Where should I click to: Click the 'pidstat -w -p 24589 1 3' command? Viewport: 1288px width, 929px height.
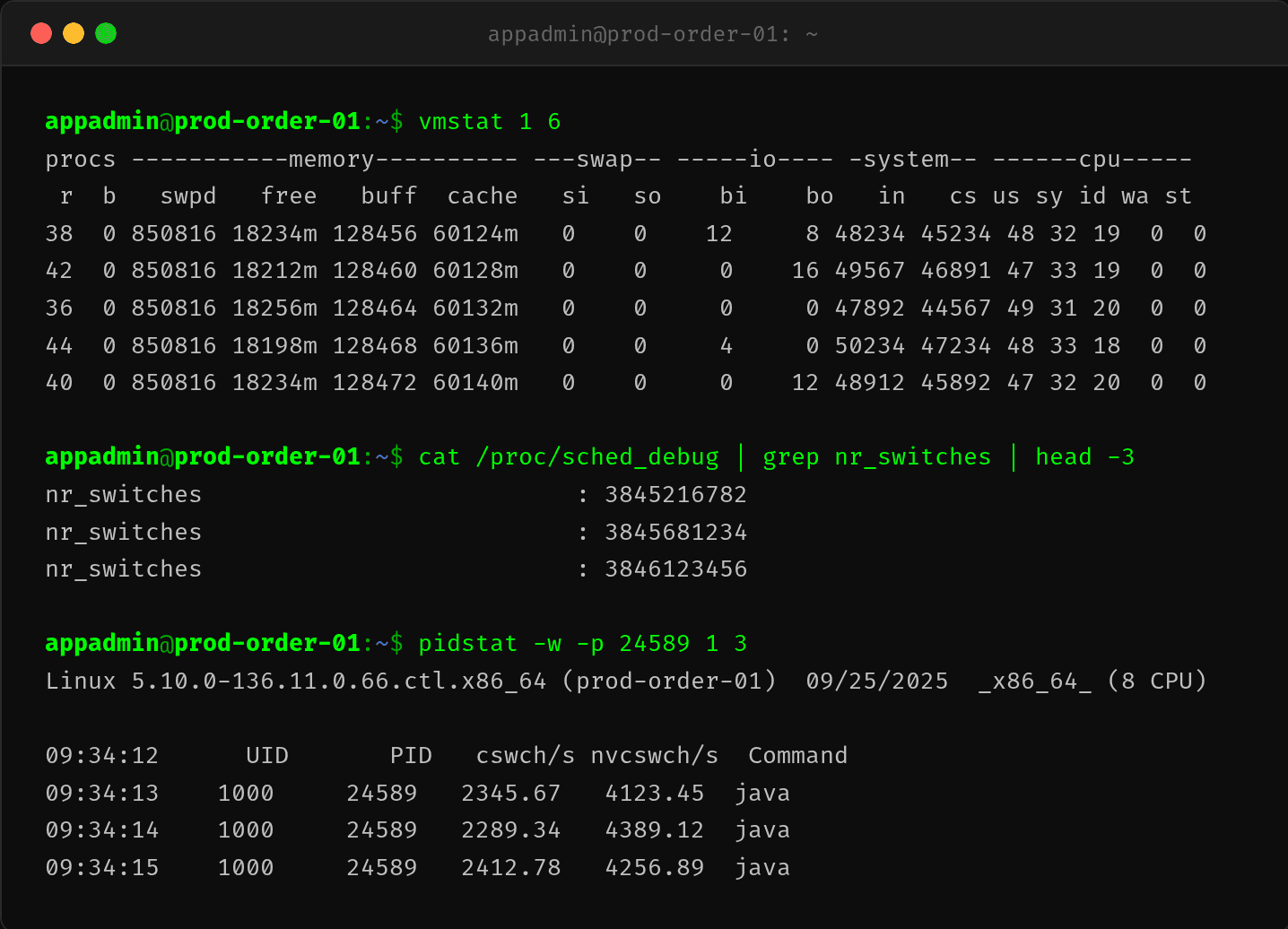tap(583, 643)
